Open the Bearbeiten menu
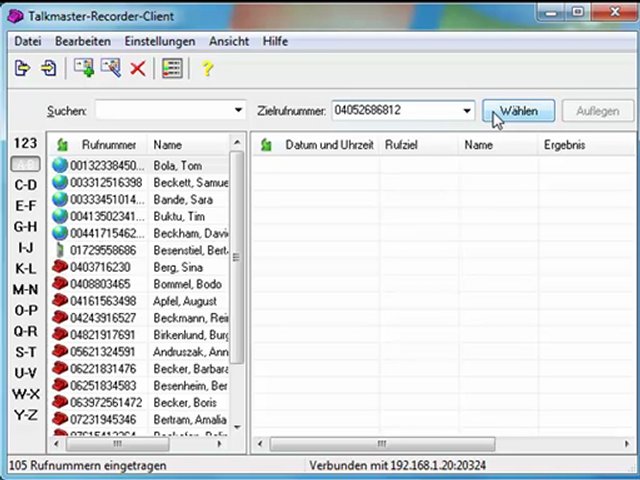 tap(83, 41)
